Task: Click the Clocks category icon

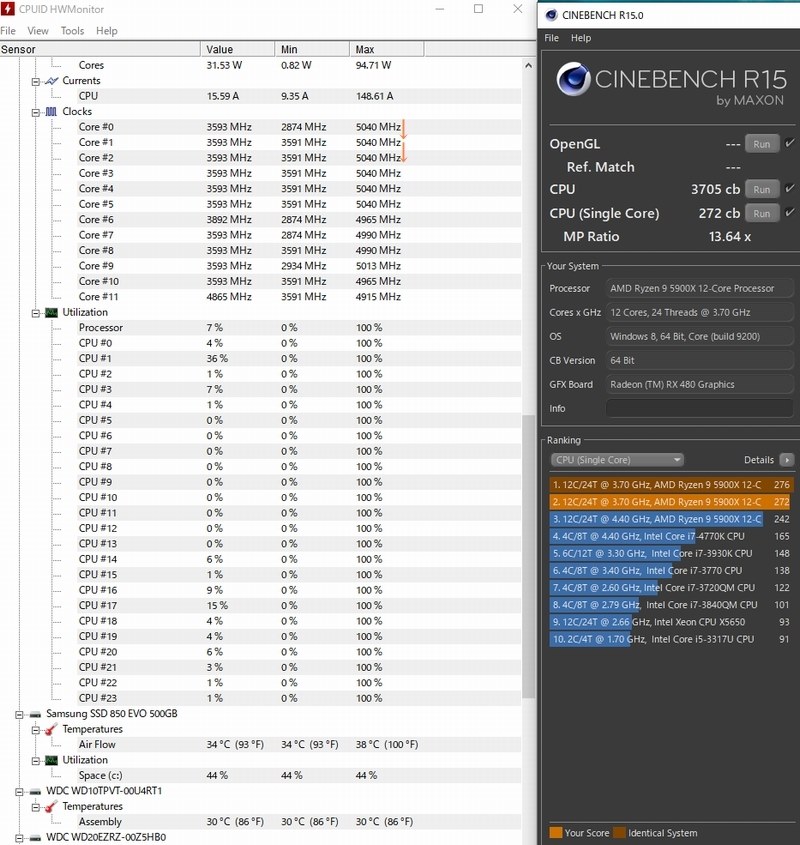Action: [x=51, y=112]
